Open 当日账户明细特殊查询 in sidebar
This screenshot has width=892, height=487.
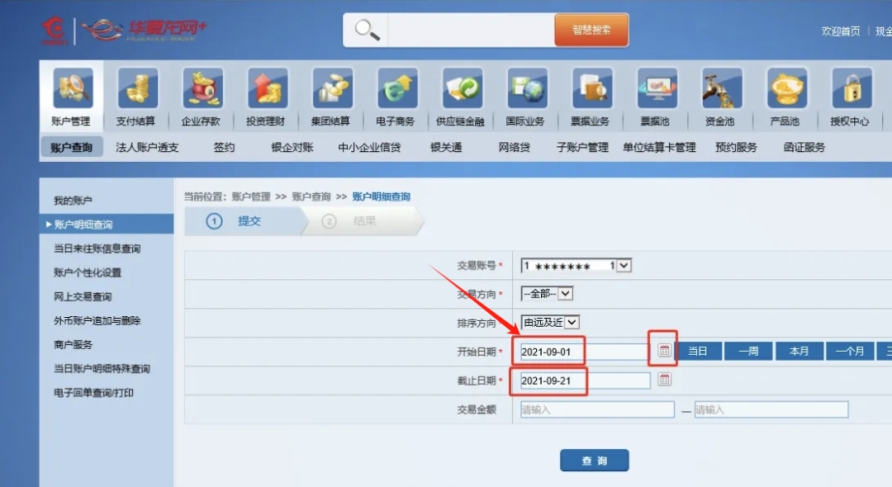(x=102, y=369)
